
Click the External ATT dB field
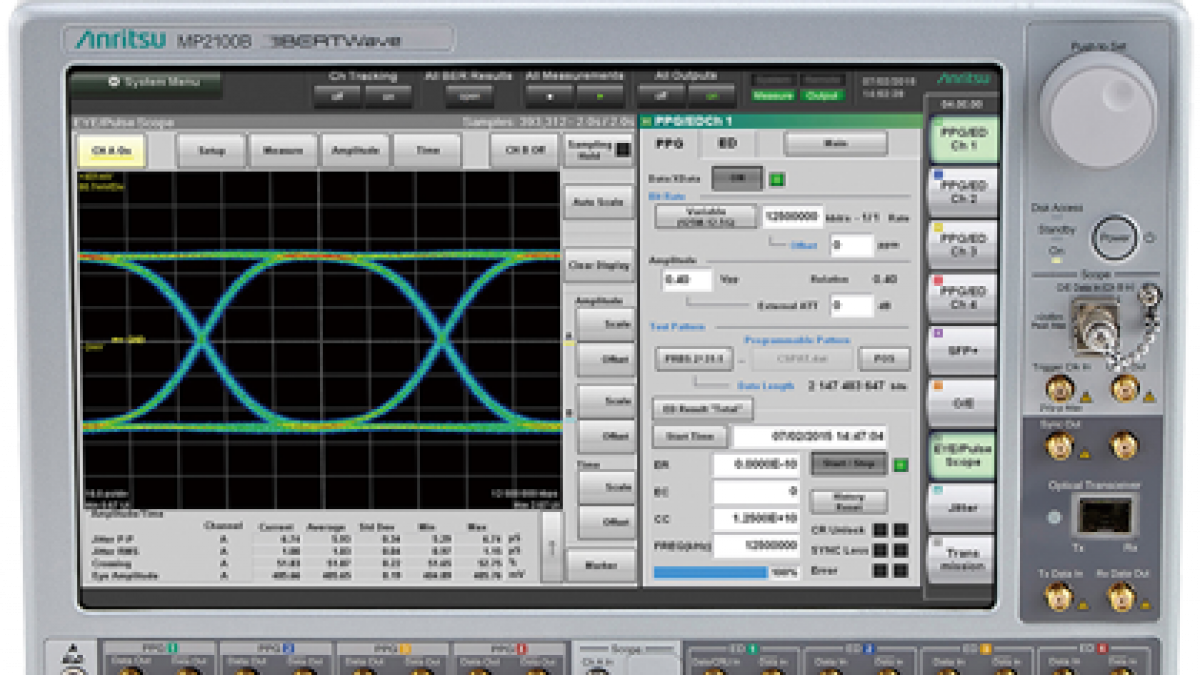(x=851, y=305)
